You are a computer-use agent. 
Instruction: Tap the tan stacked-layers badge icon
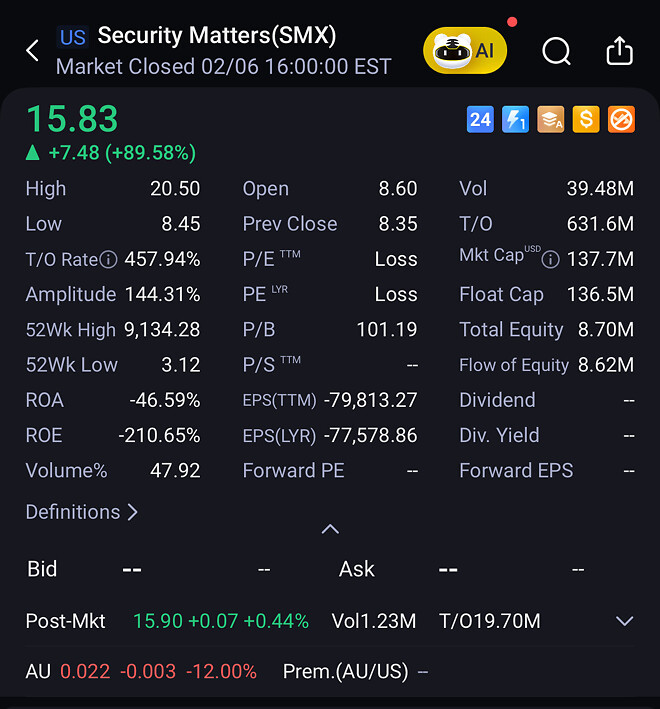[550, 120]
